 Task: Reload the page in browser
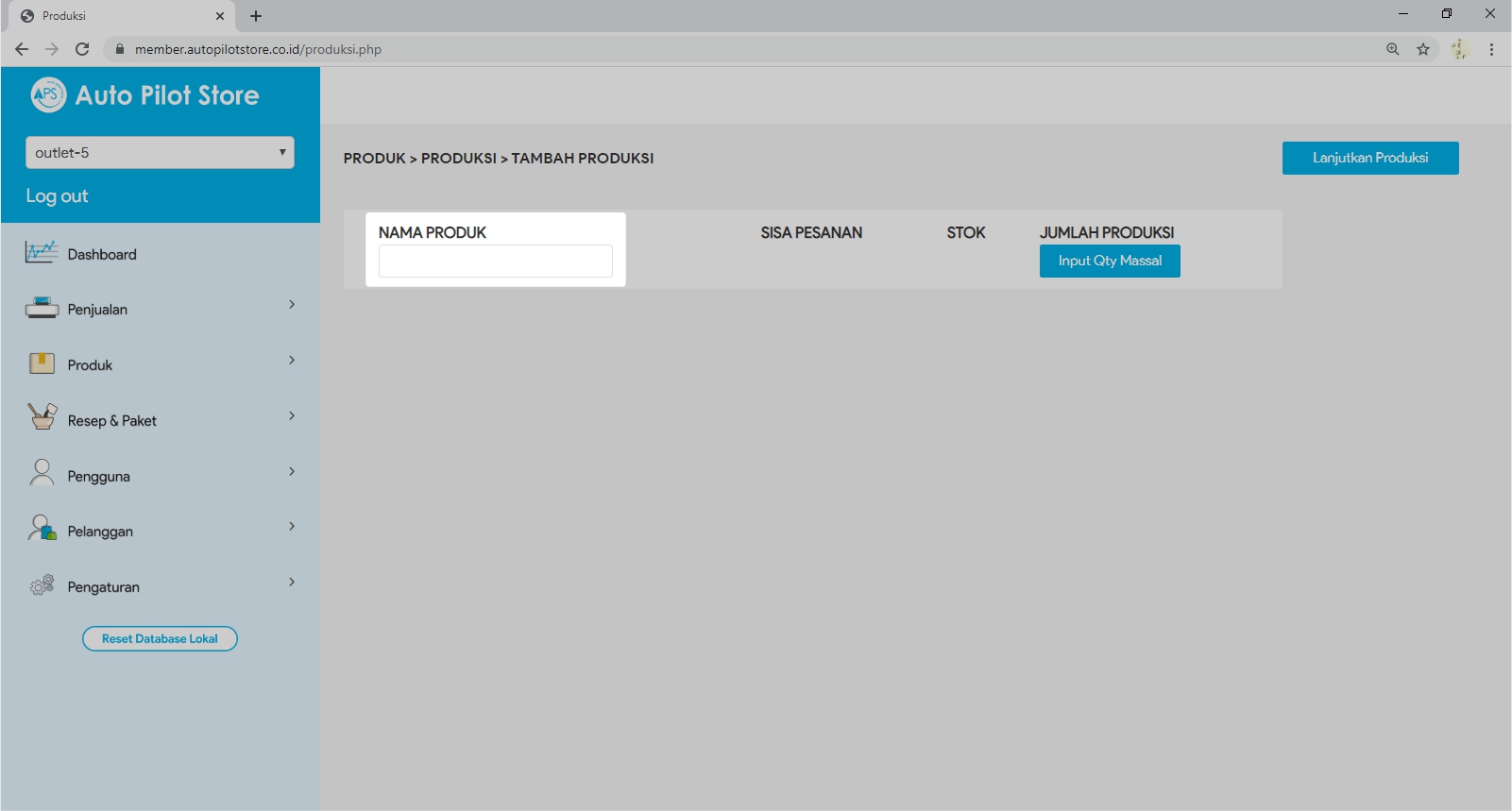pyautogui.click(x=82, y=49)
